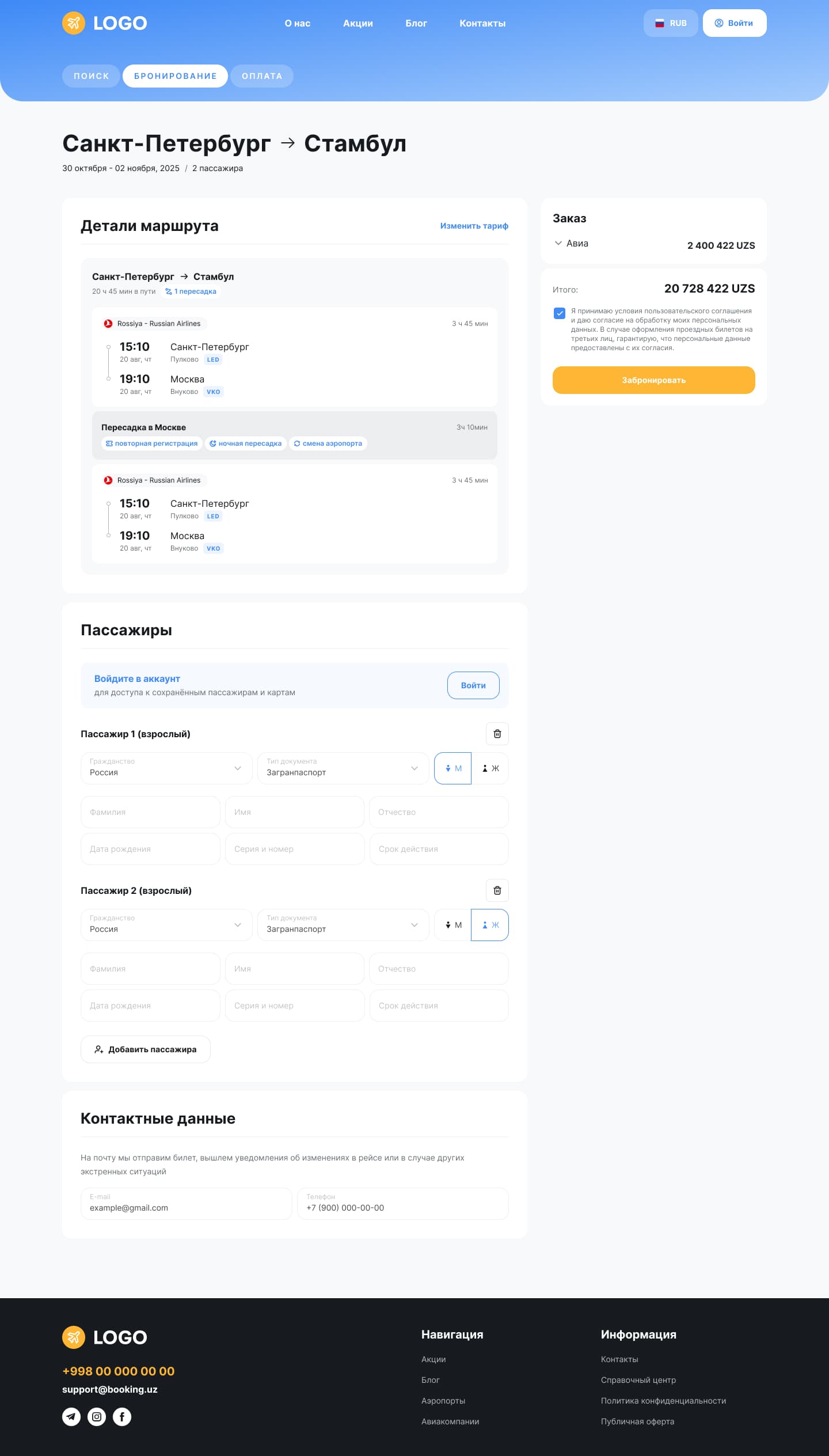Screen dimensions: 829x1456
Task: Switch to the ПОИСК step tab
Action: [x=91, y=76]
